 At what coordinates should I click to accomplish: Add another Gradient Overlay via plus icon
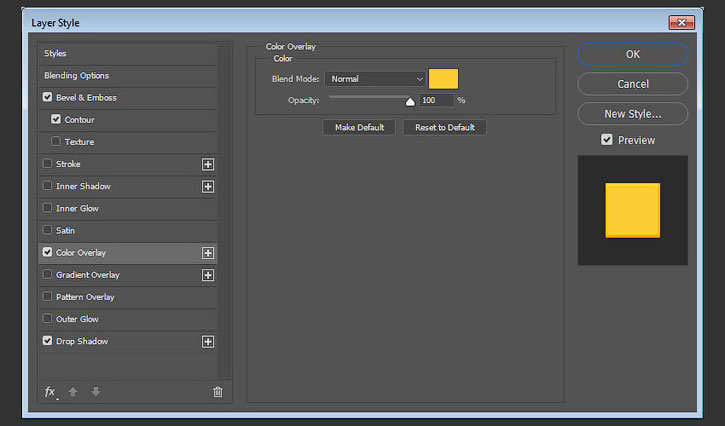pyautogui.click(x=208, y=275)
